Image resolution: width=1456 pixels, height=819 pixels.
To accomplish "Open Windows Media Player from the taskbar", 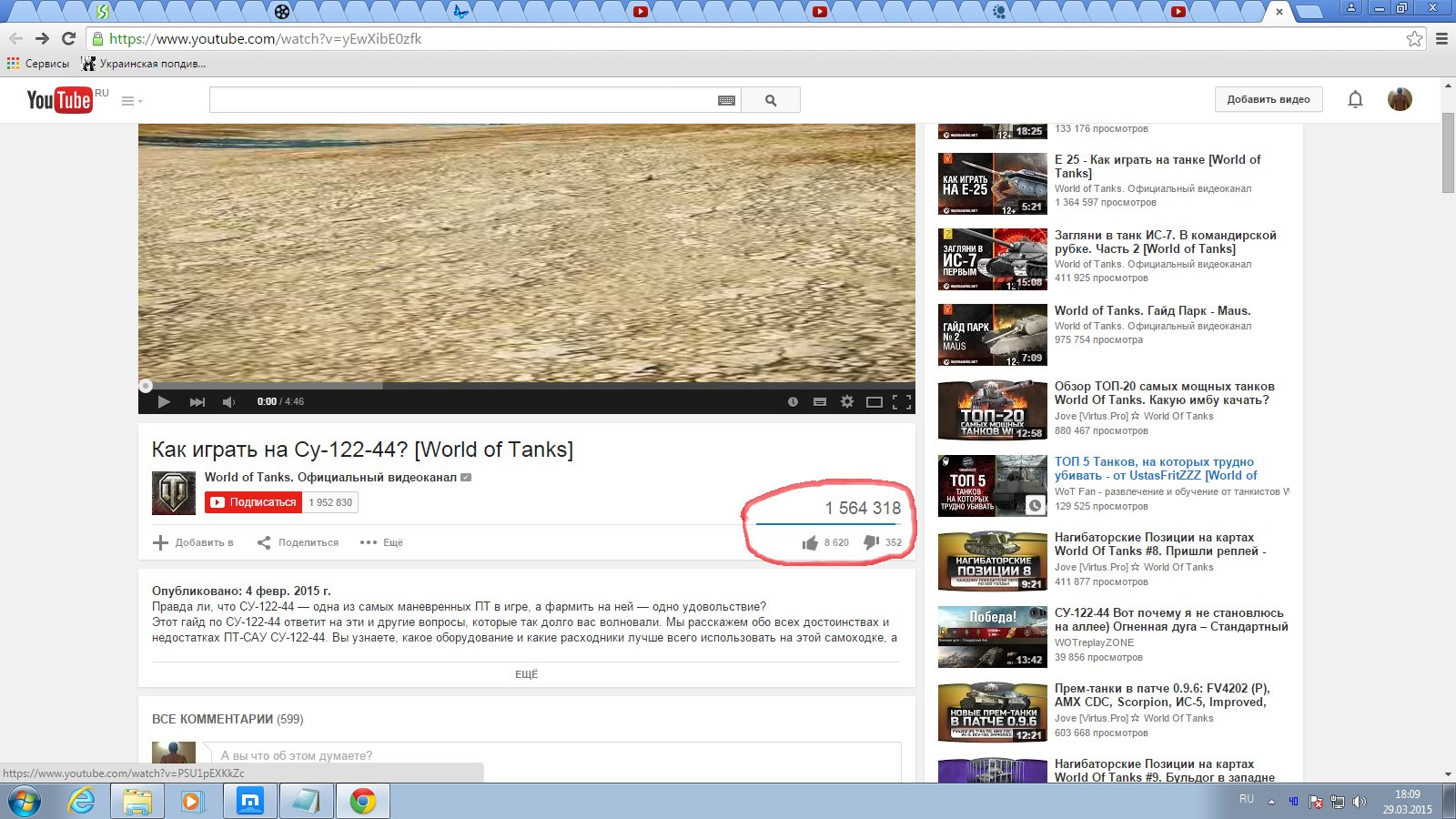I will click(192, 802).
